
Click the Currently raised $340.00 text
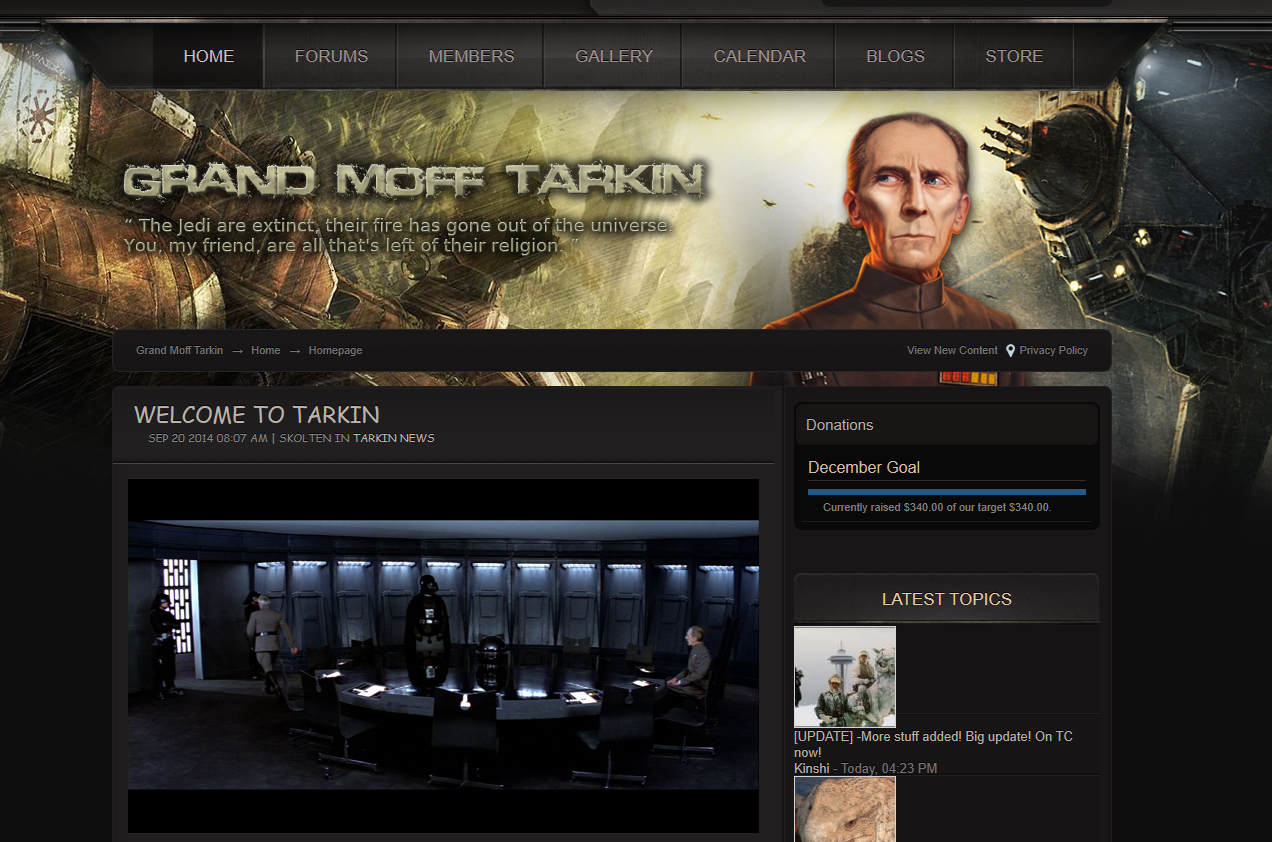click(x=937, y=507)
